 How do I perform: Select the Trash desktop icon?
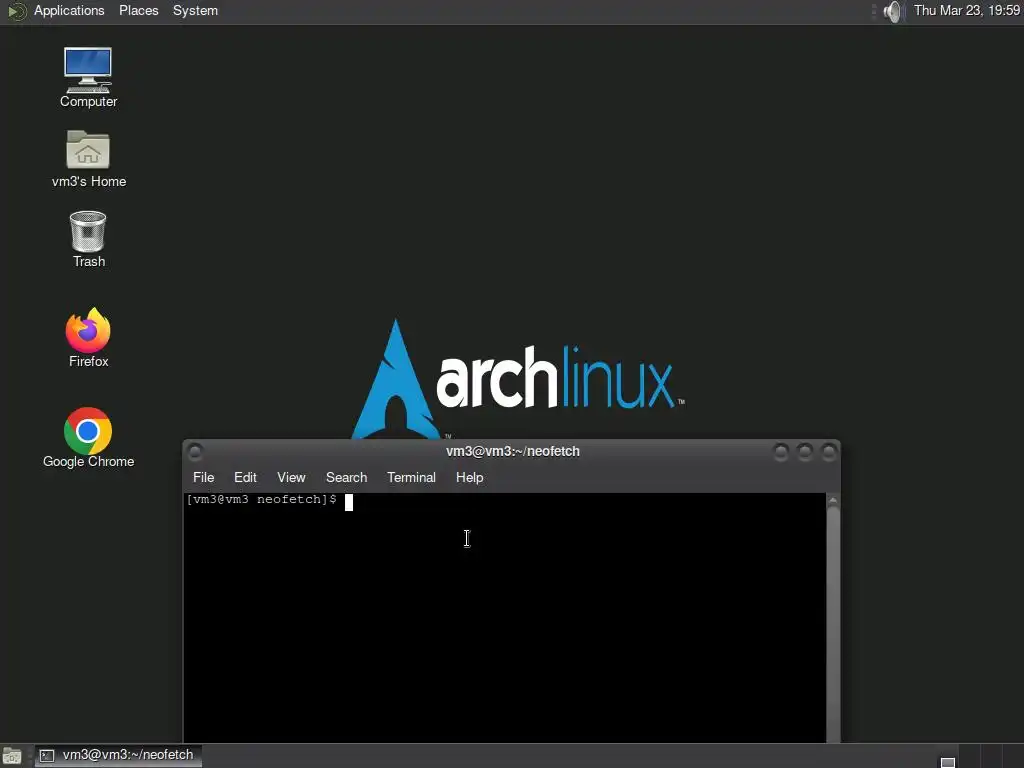tap(88, 239)
